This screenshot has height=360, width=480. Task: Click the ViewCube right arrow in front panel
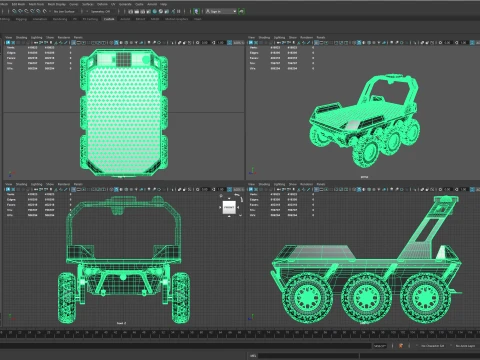coord(238,207)
